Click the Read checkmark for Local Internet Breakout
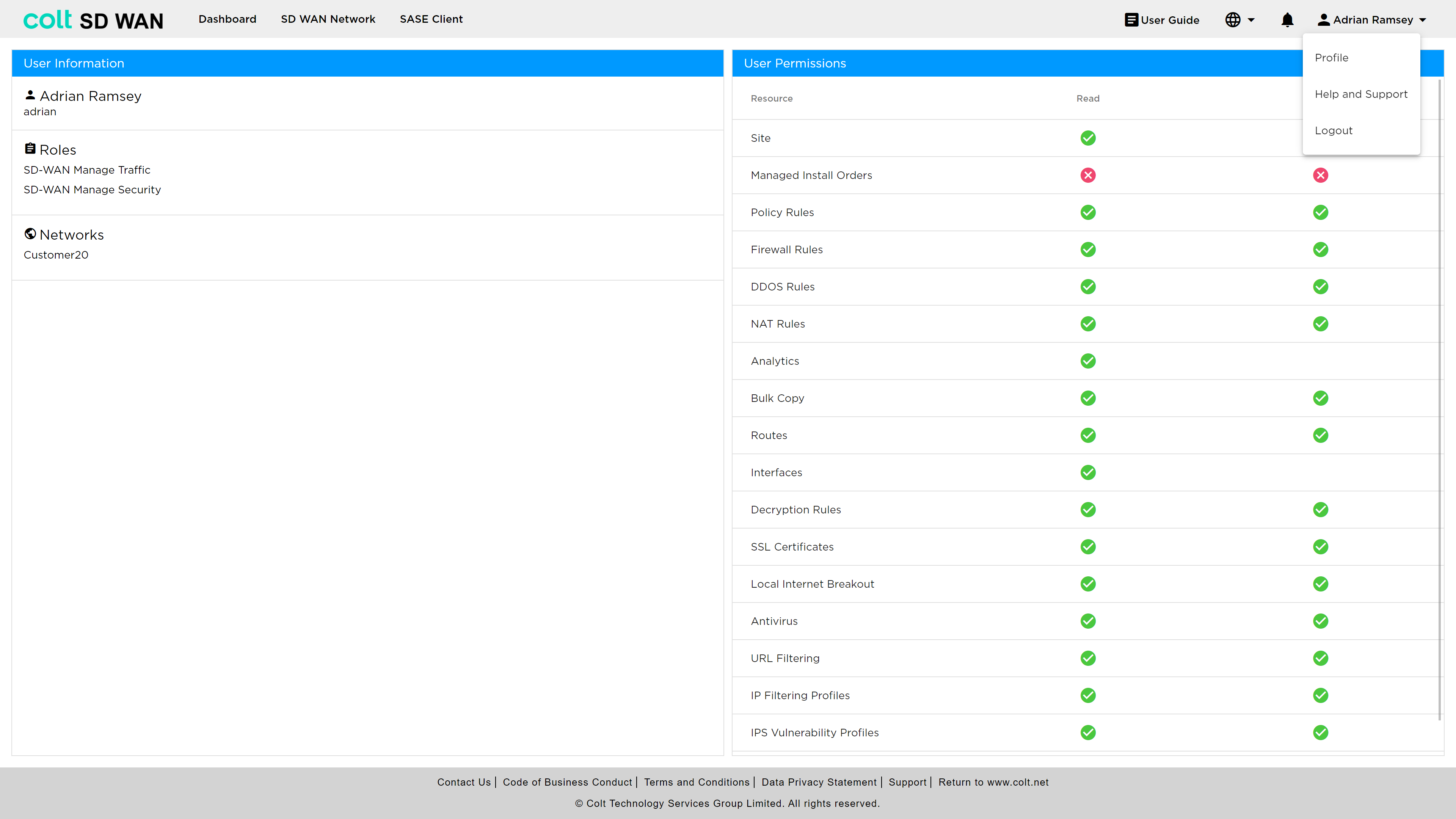Screen dimensions: 1456x819 [x=1088, y=584]
